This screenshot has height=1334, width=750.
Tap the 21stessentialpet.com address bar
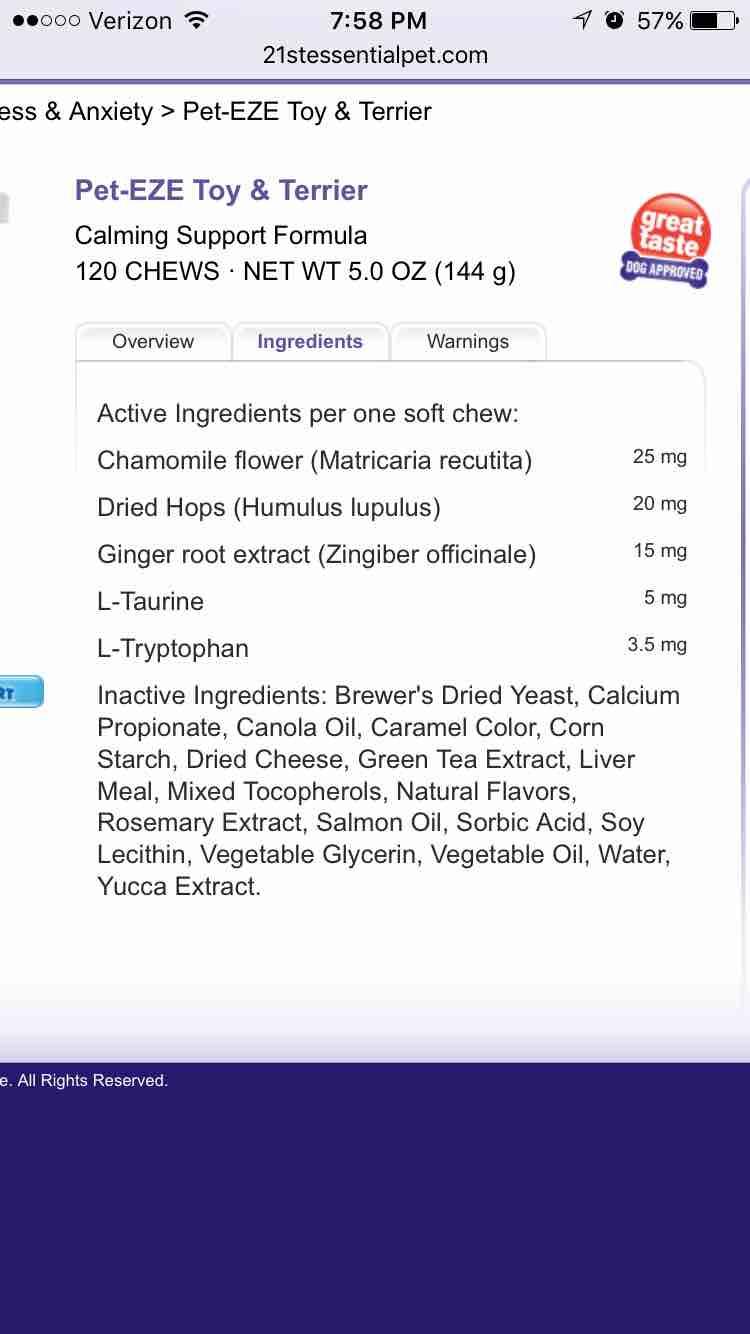pos(375,55)
